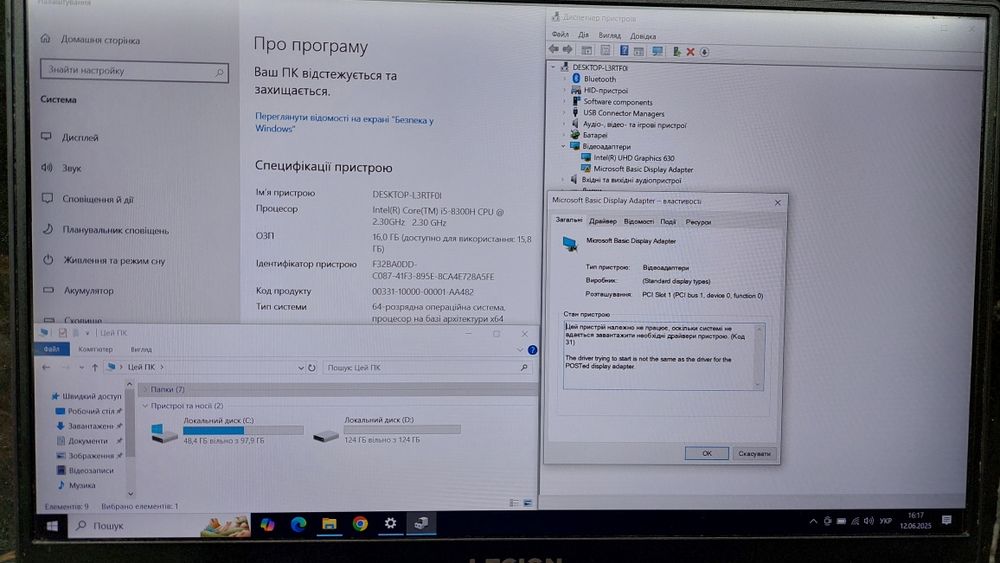Image resolution: width=1000 pixels, height=563 pixels.
Task: Click the Back arrow in Explorer window
Action: click(46, 367)
